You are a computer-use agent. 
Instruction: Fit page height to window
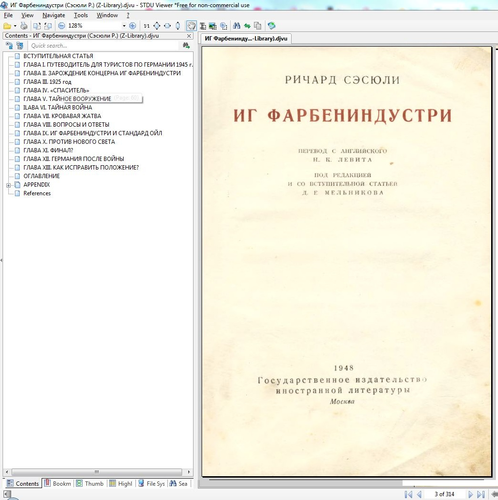(x=178, y=26)
